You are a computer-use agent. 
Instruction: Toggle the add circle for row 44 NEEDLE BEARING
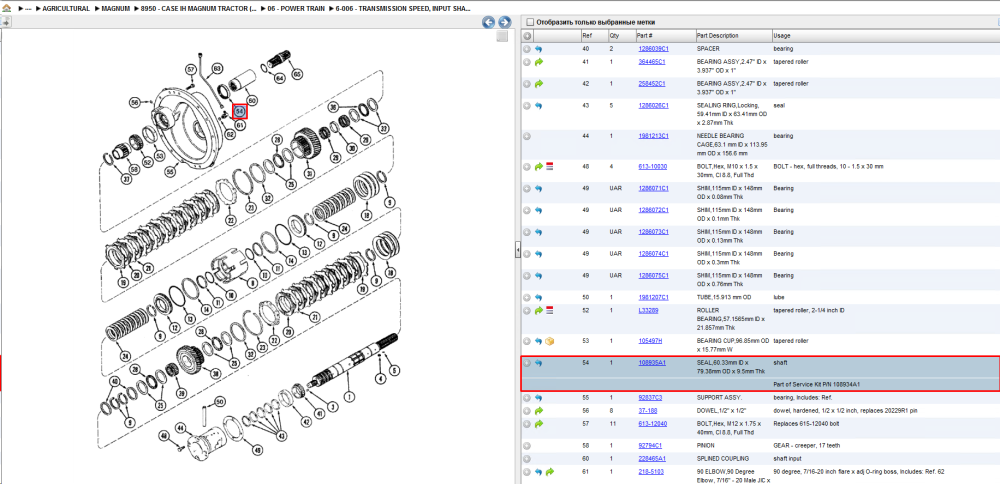pos(527,136)
